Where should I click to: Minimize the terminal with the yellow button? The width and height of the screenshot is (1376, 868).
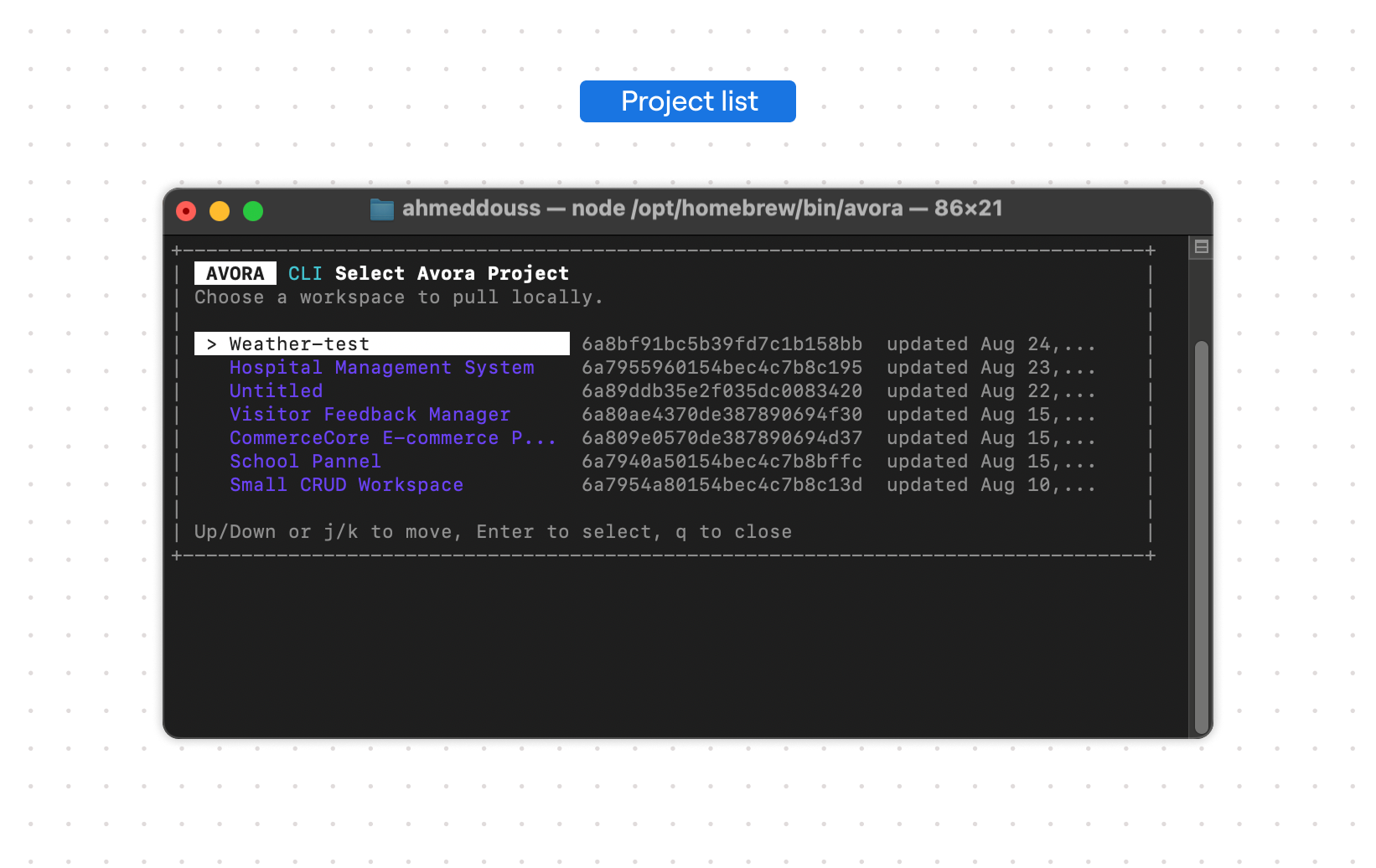point(220,211)
